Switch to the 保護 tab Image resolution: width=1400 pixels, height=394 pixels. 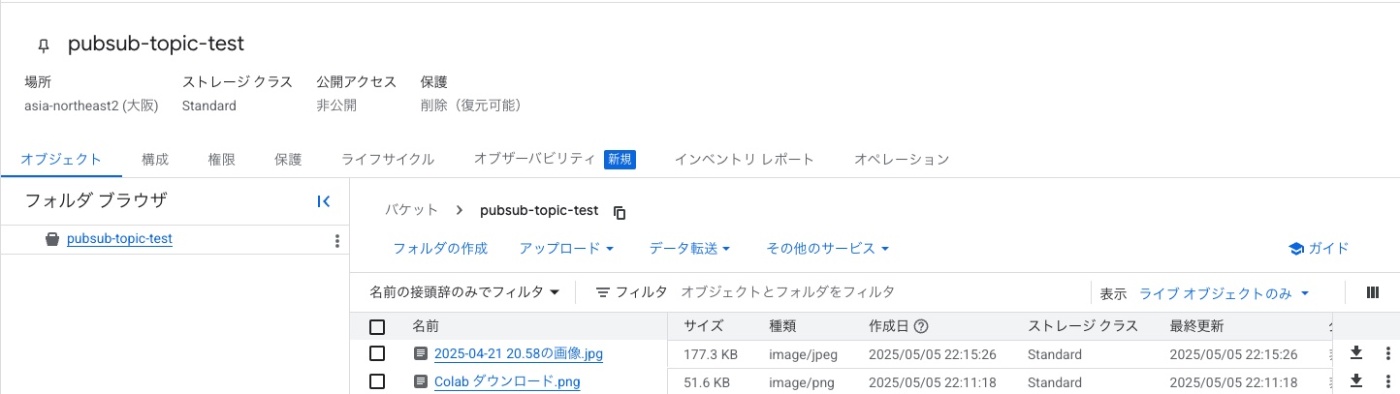[288, 159]
